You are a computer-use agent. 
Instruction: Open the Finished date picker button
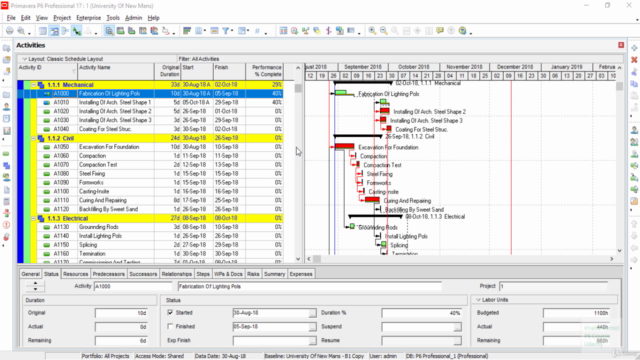312,327
